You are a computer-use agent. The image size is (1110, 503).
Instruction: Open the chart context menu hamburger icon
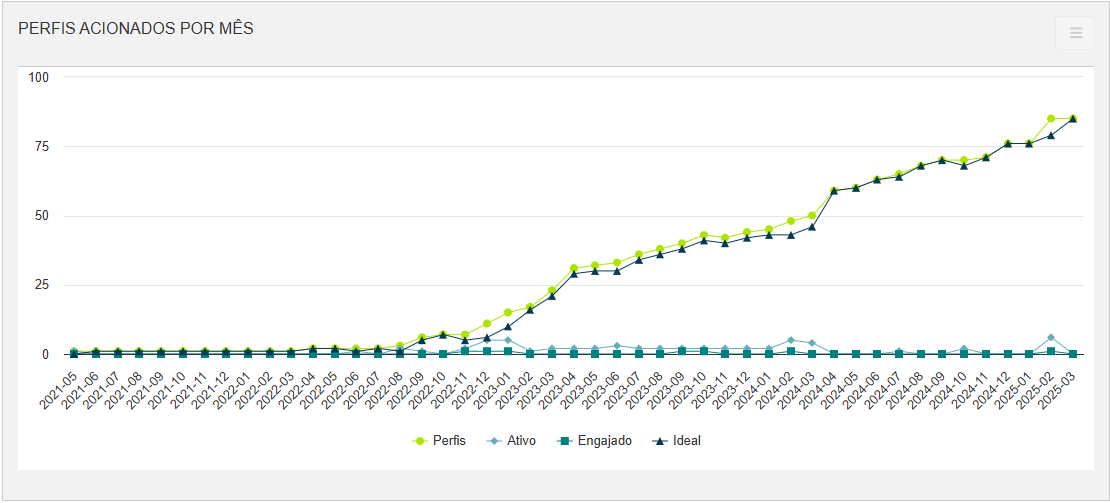(x=1075, y=33)
